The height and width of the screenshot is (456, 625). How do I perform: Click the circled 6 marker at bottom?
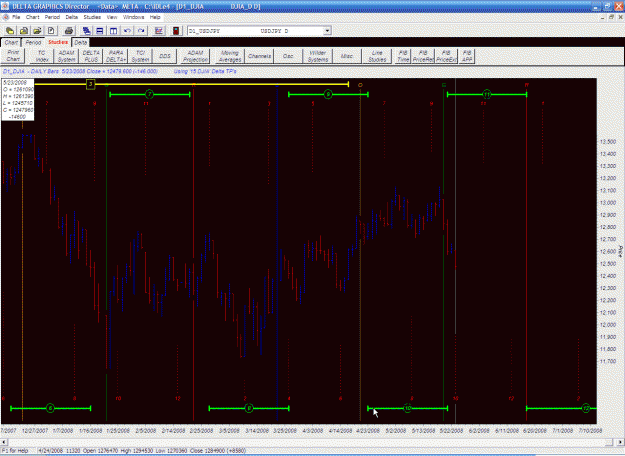click(50, 408)
